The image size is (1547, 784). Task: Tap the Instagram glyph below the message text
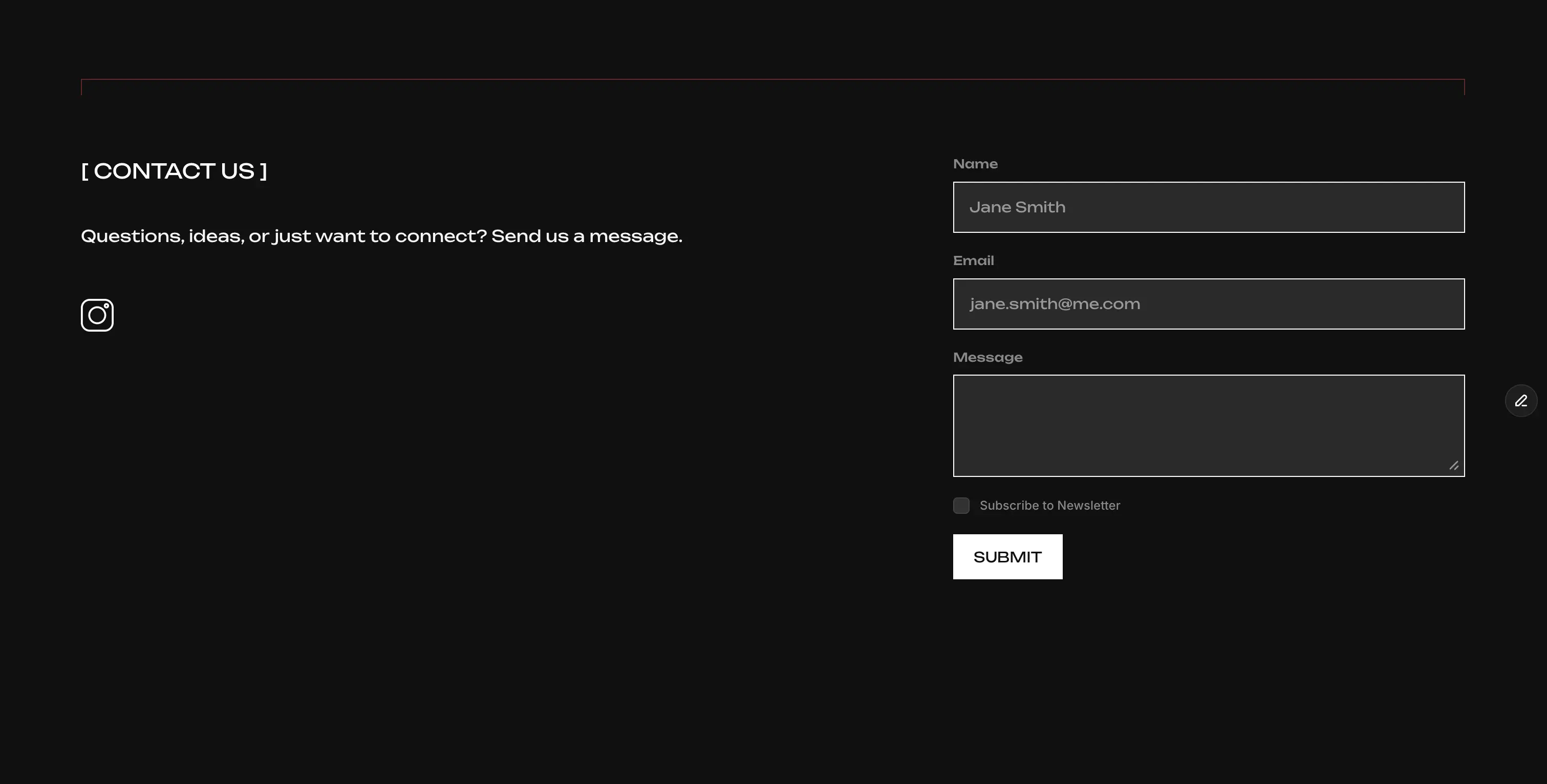(96, 315)
